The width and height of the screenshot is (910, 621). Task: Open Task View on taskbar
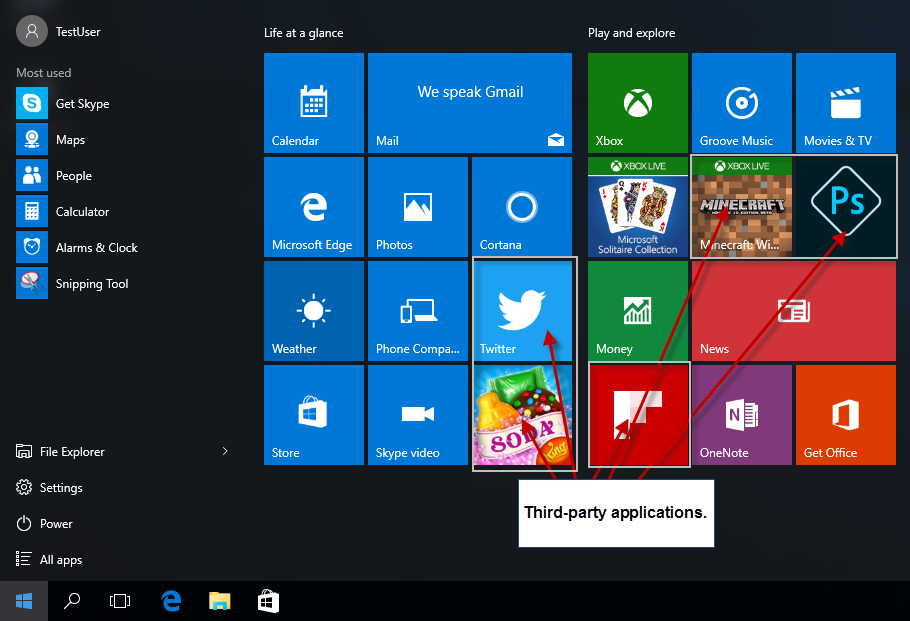tap(120, 601)
